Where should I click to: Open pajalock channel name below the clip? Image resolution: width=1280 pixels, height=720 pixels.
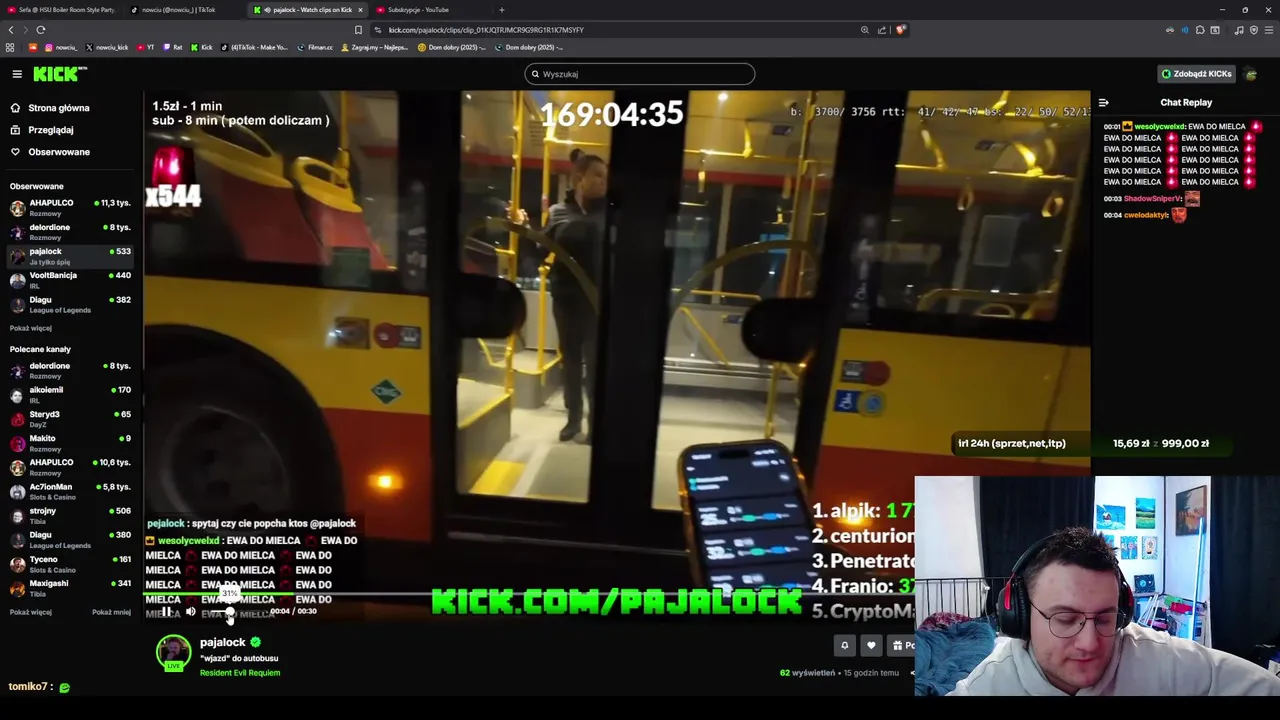point(222,642)
